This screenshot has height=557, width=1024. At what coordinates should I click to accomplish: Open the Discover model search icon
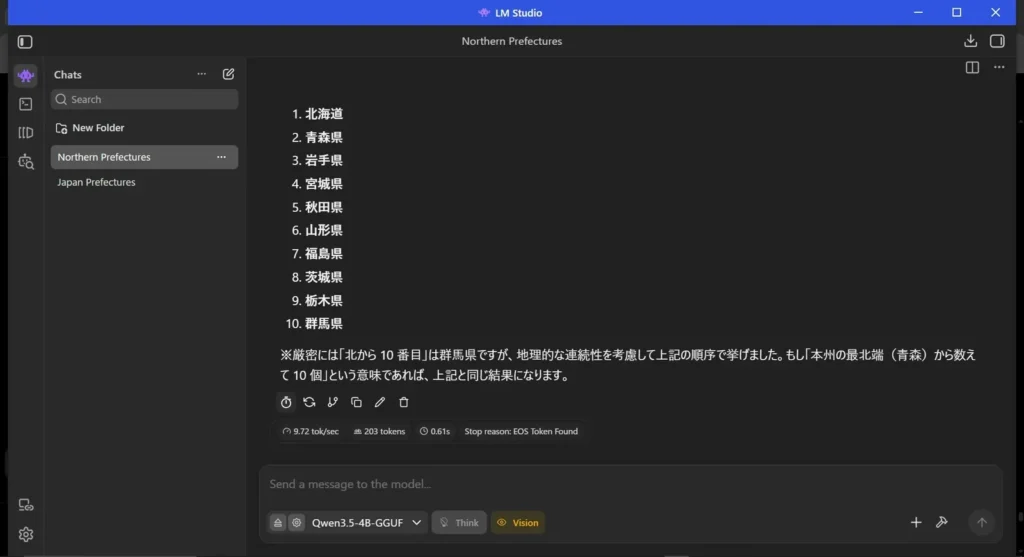coord(25,161)
